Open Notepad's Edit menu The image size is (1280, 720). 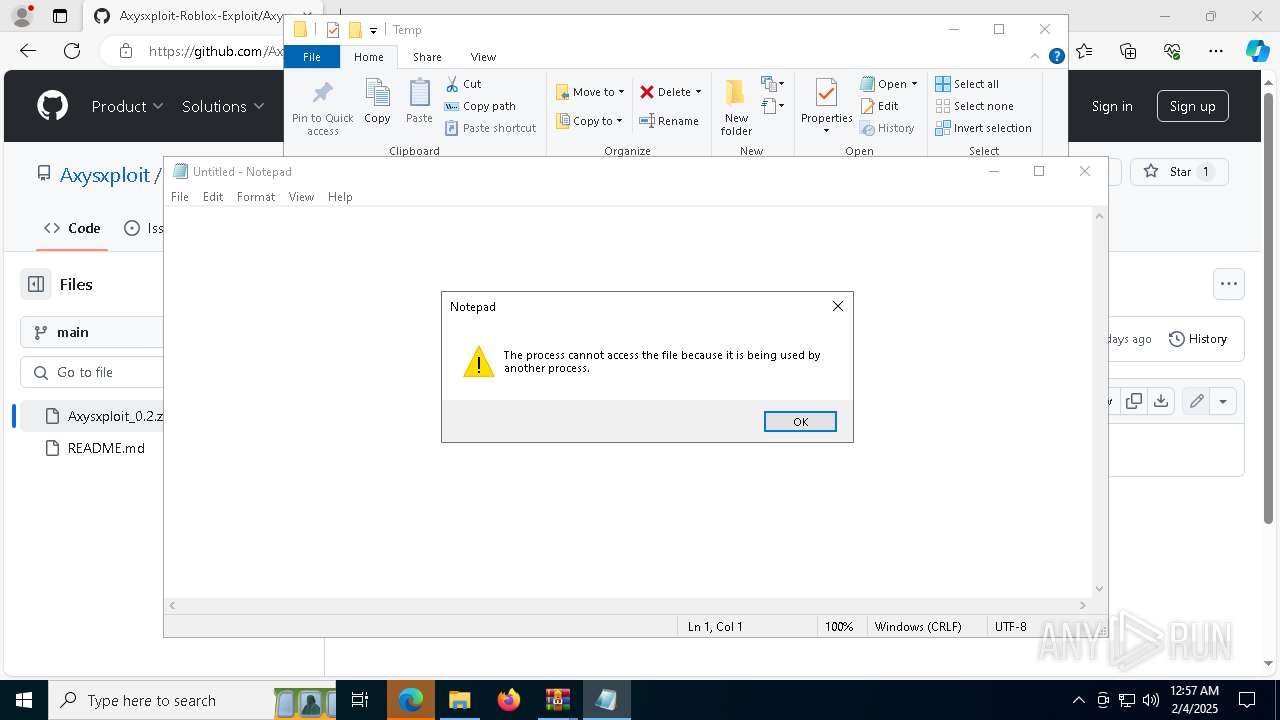pos(213,197)
